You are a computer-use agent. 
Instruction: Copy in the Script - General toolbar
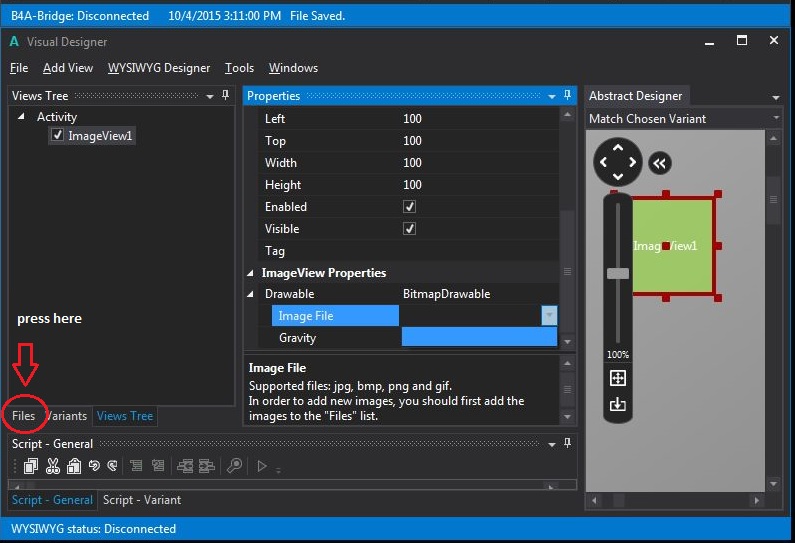coord(31,465)
